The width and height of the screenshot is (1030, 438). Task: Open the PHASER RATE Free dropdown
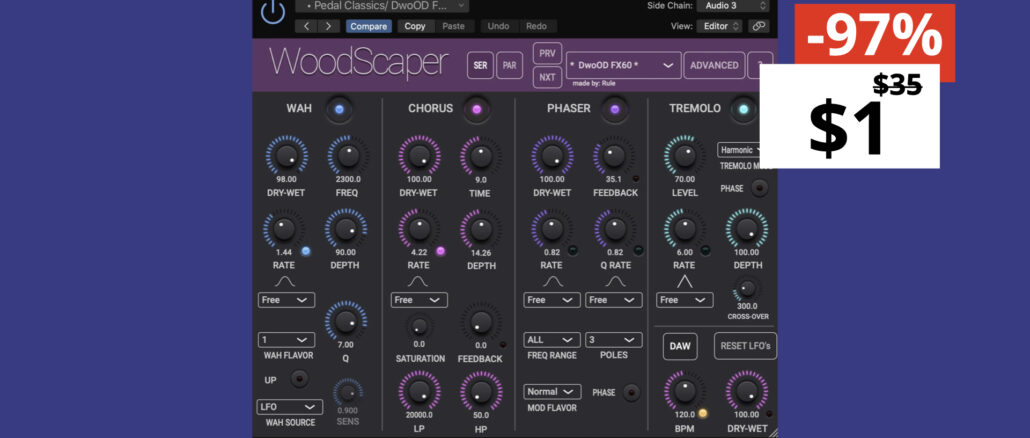[552, 300]
